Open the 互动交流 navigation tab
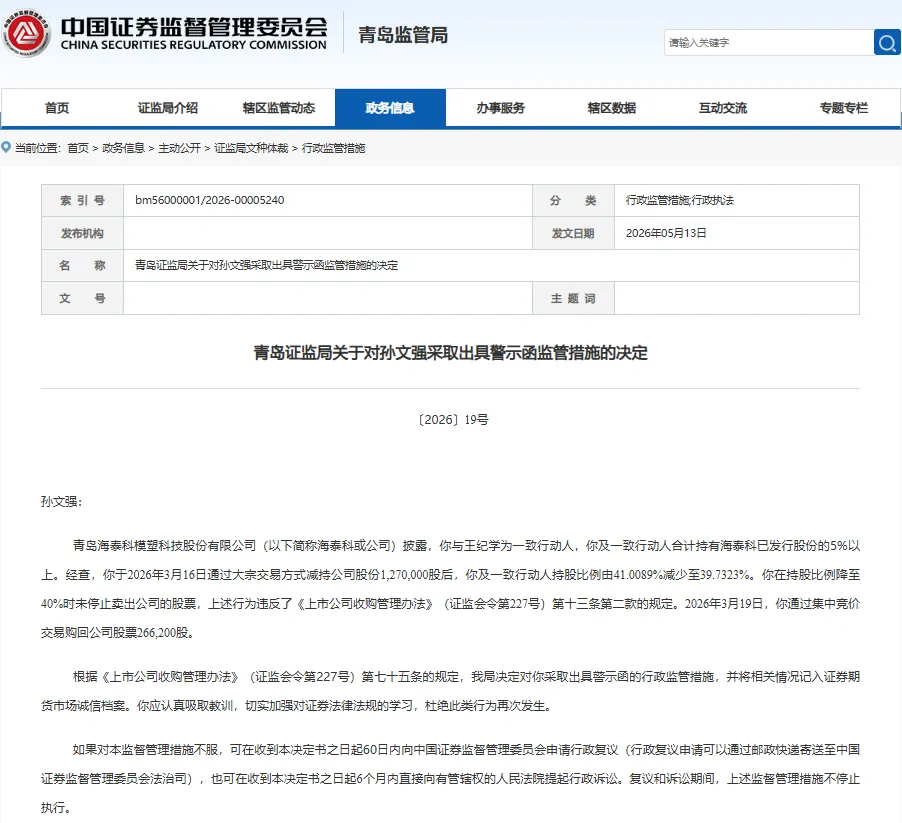Viewport: 902px width, 823px height. pos(723,108)
